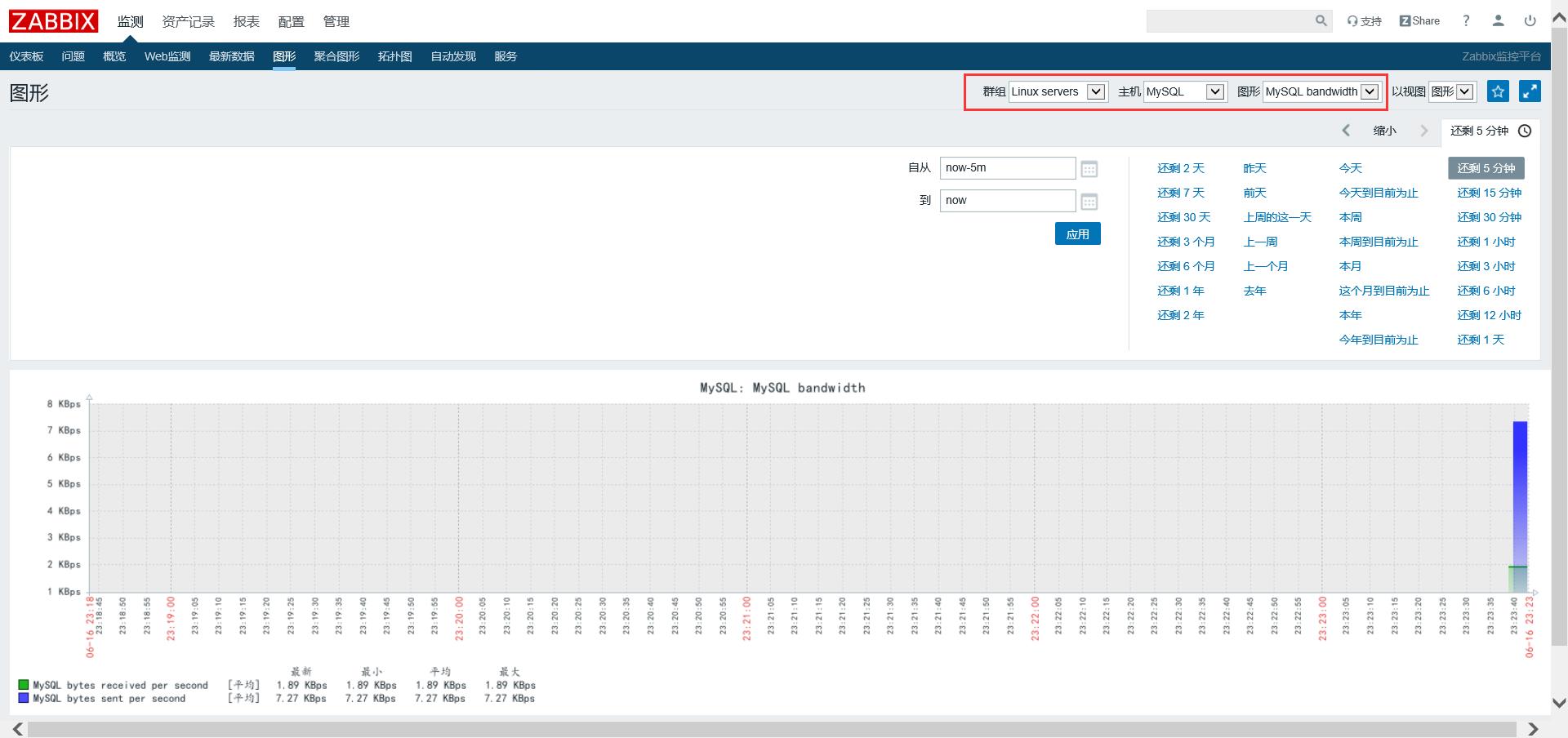The image size is (1568, 738).
Task: Open the Zabbix Share link
Action: (x=1419, y=21)
